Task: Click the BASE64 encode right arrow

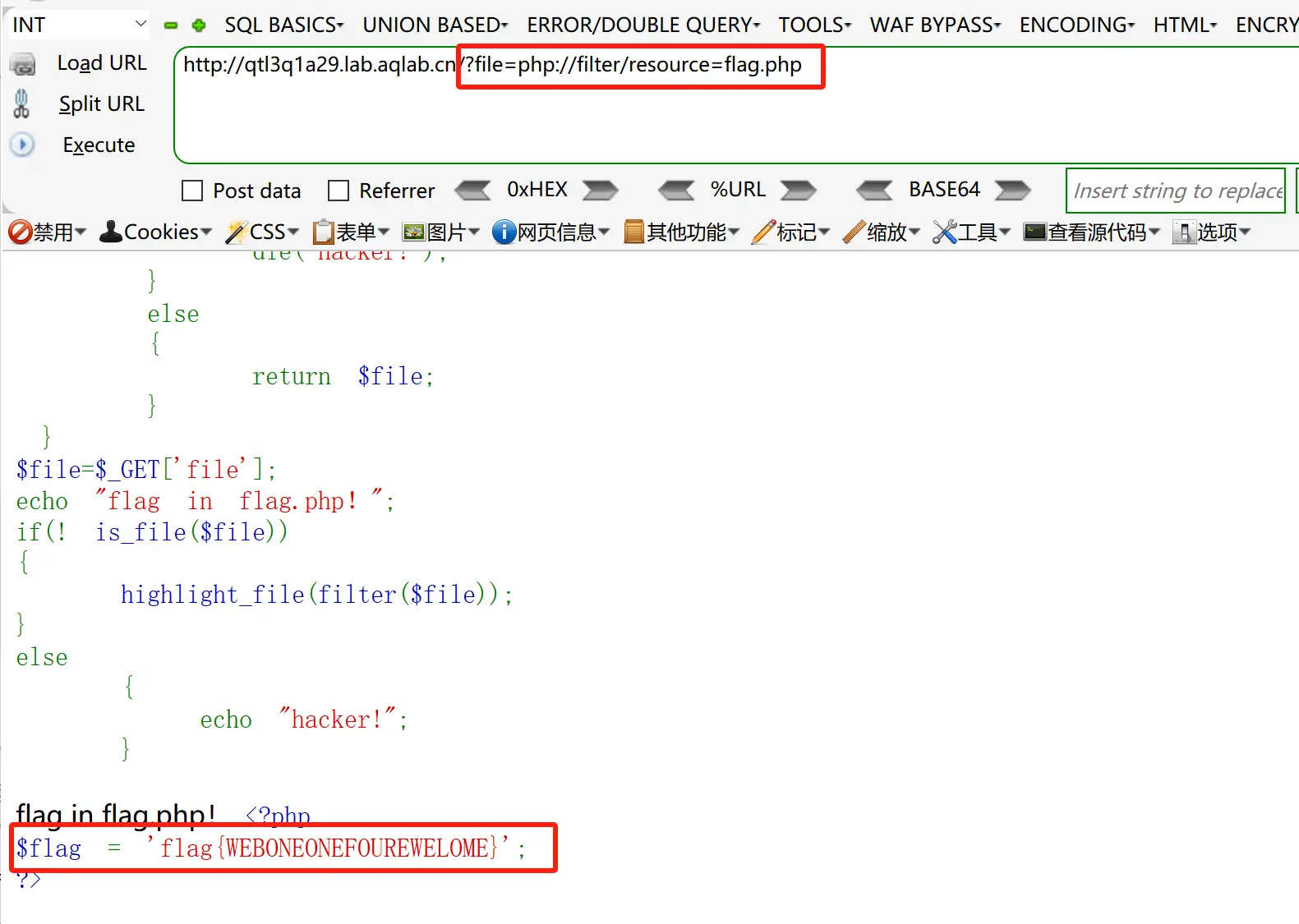Action: [x=1012, y=191]
